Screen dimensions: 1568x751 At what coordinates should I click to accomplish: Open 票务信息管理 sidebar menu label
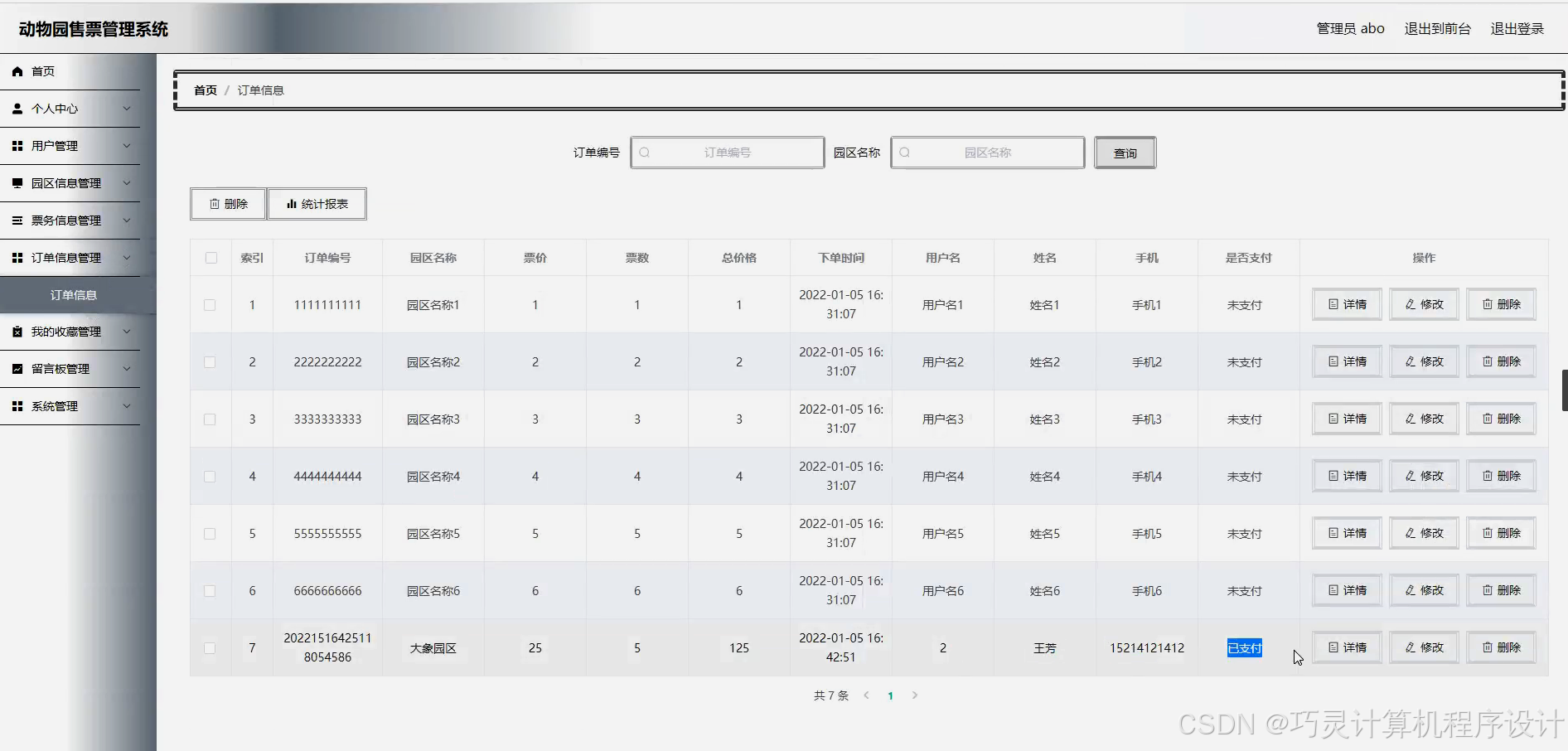pos(66,220)
